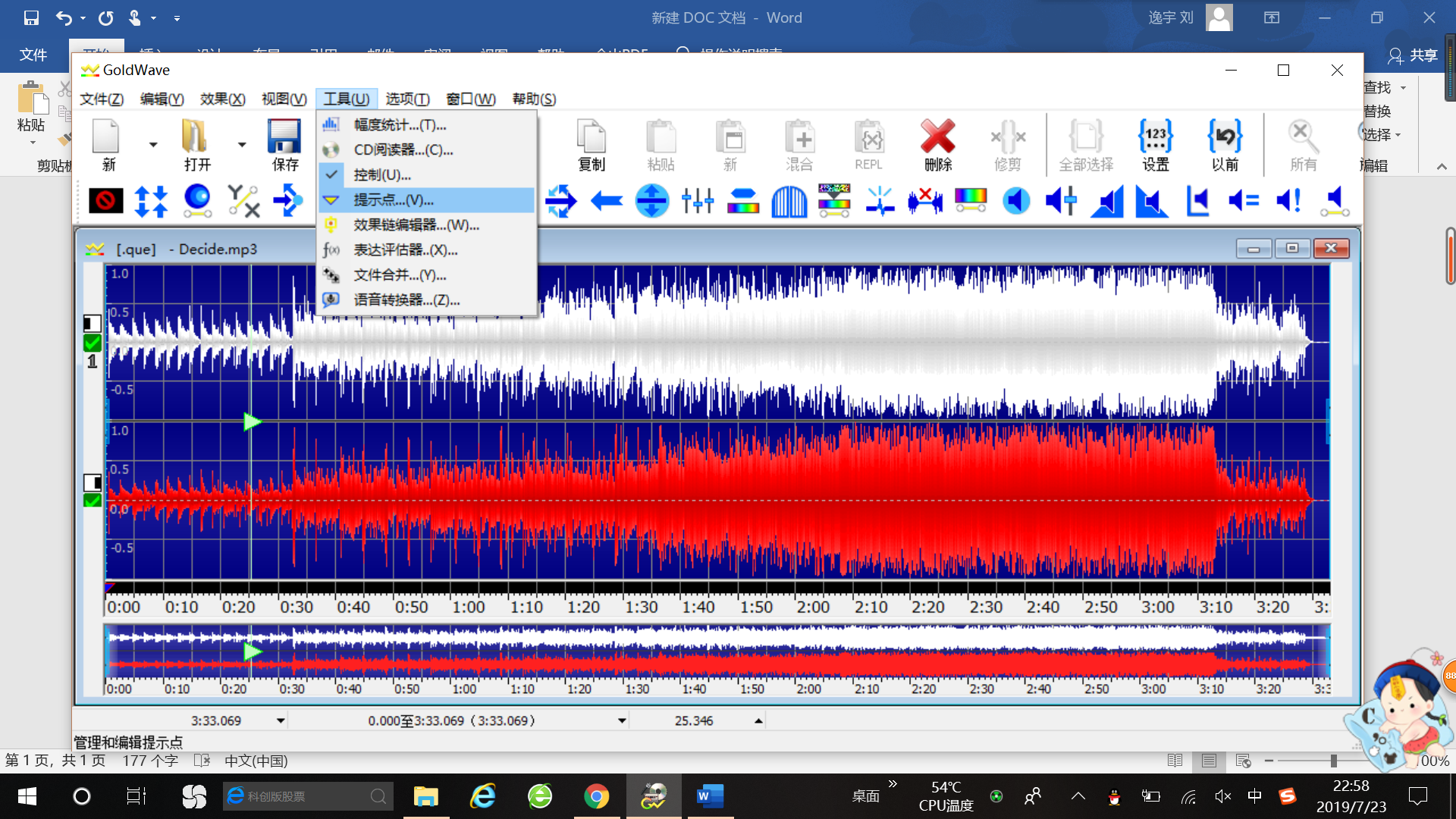Click the pop/click noise removal spark icon
The image size is (1456, 819).
[880, 201]
